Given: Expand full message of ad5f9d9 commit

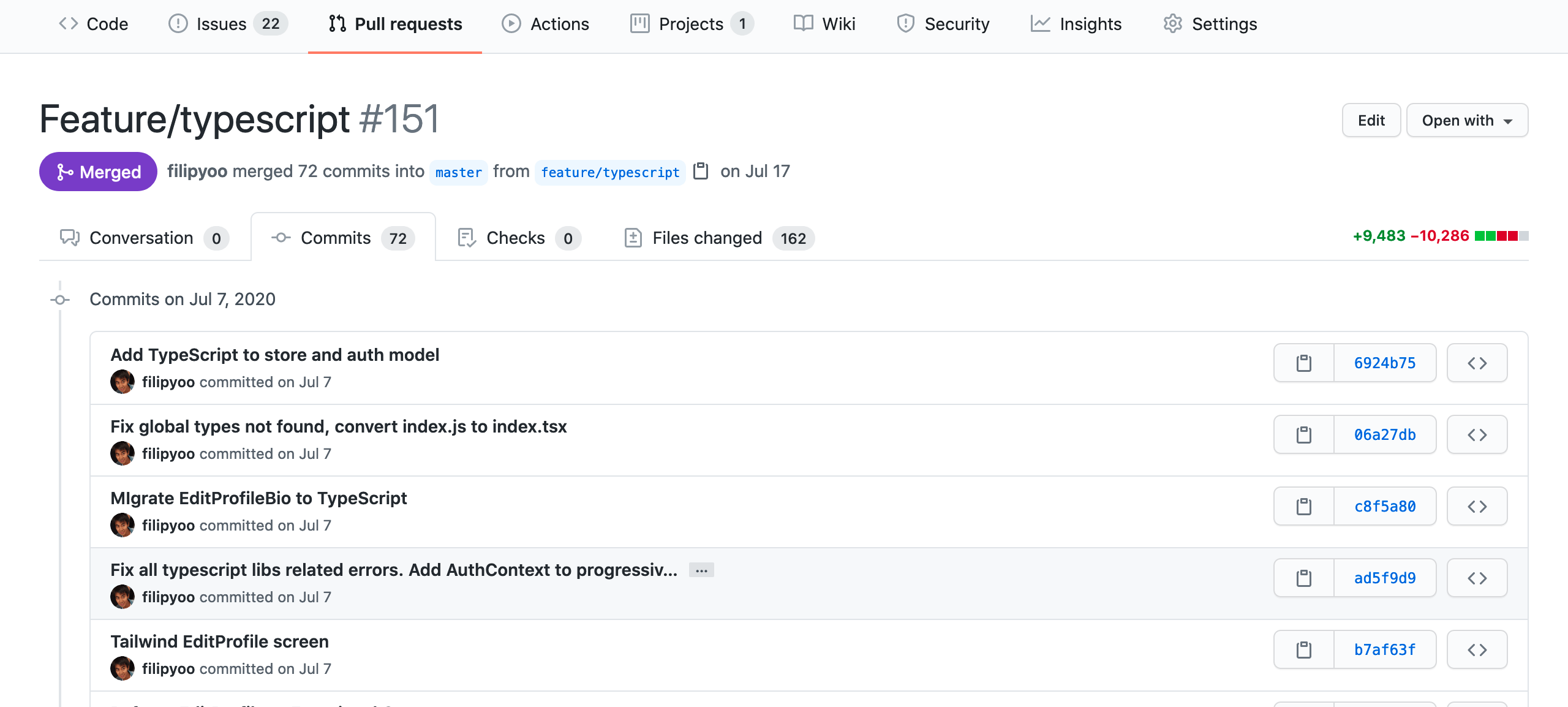Looking at the screenshot, I should (x=701, y=570).
